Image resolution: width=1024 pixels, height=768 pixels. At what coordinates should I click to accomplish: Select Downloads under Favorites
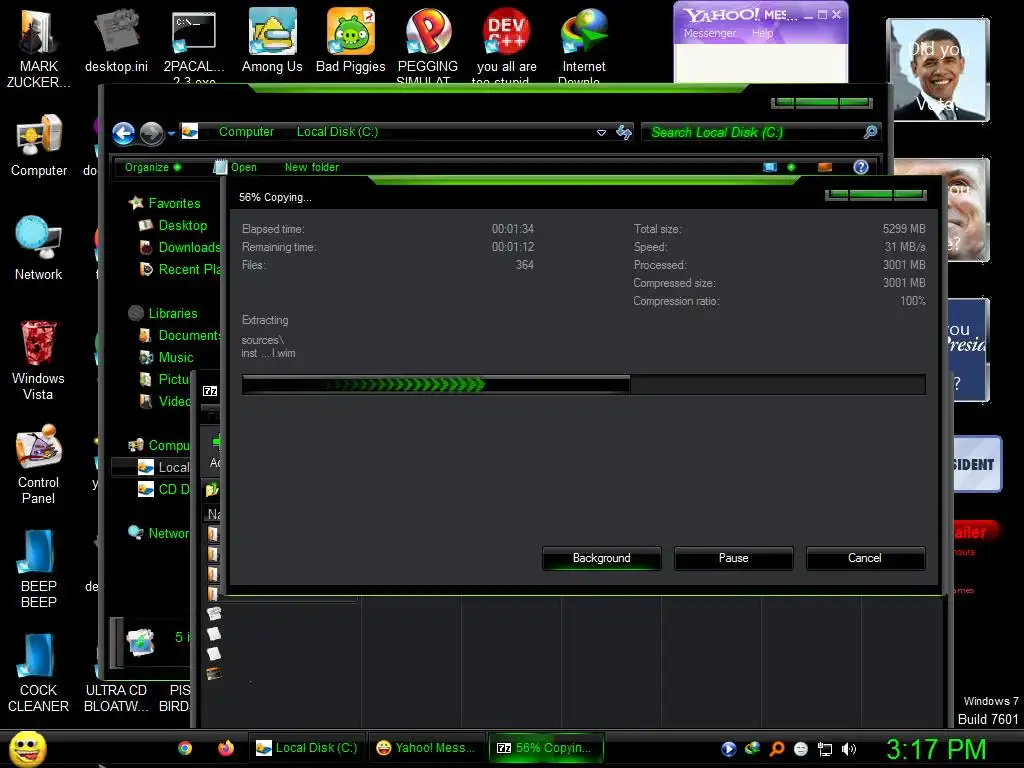coord(180,248)
